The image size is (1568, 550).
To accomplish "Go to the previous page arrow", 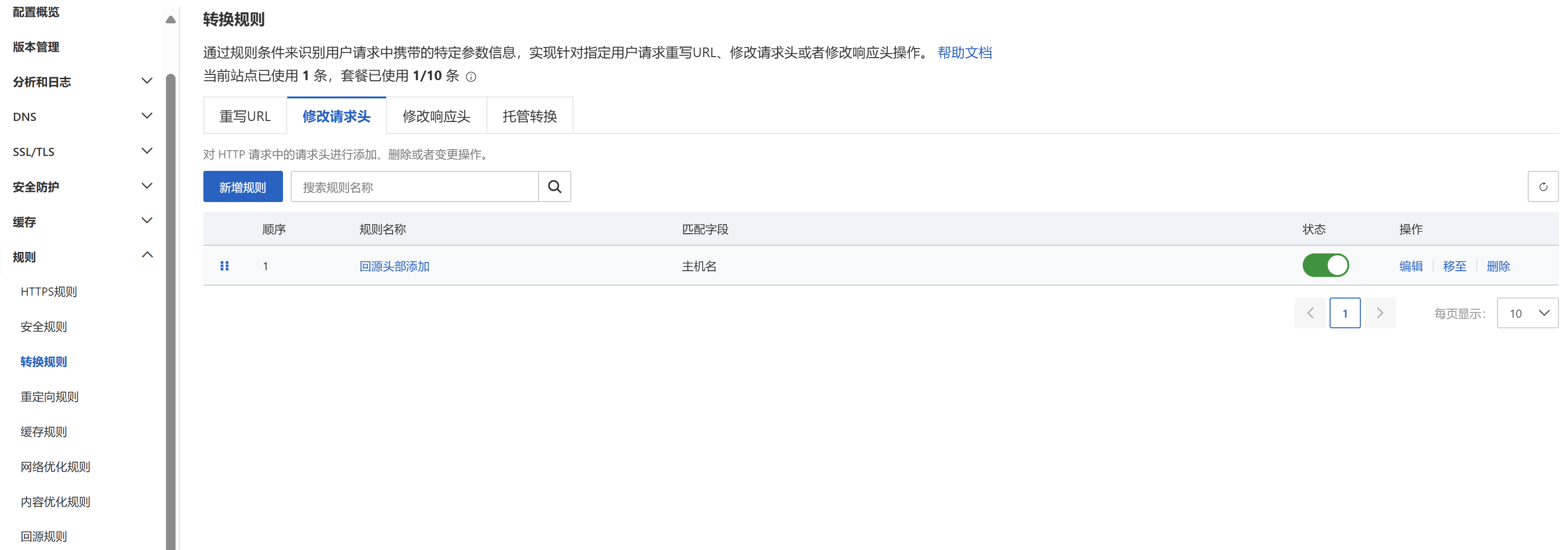I will click(1309, 313).
